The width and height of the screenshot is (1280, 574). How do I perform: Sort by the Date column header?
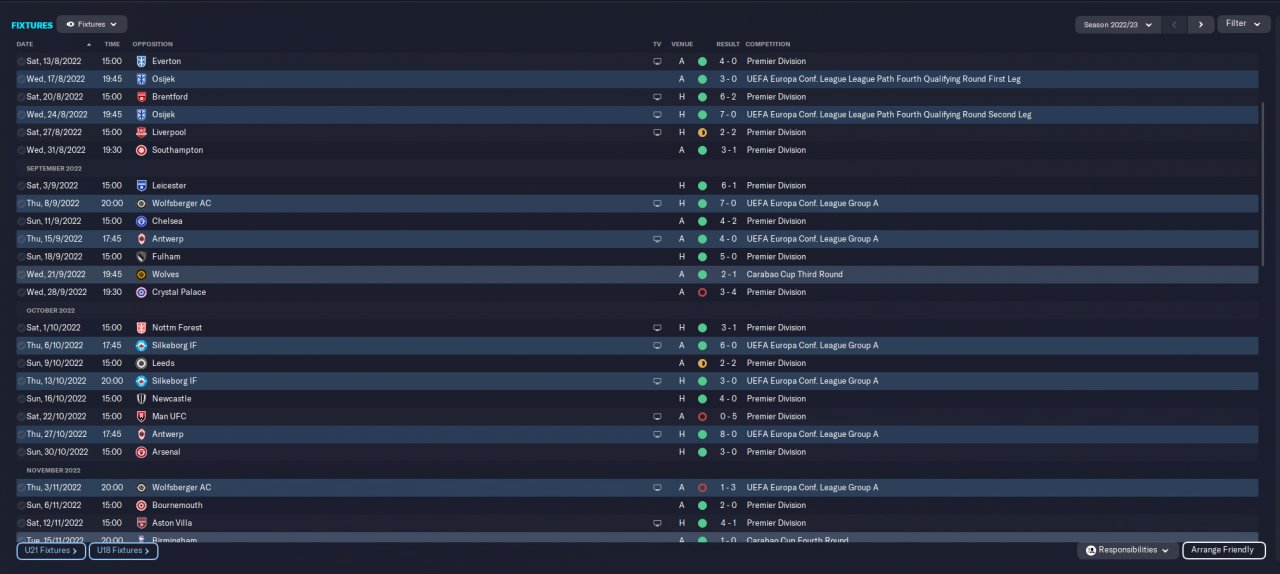(x=25, y=44)
